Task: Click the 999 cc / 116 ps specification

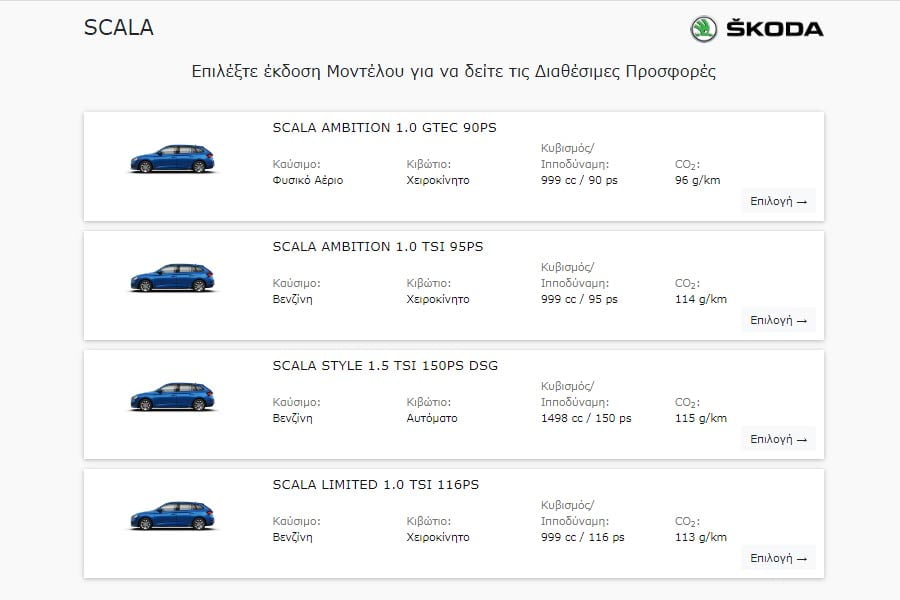Action: 583,537
